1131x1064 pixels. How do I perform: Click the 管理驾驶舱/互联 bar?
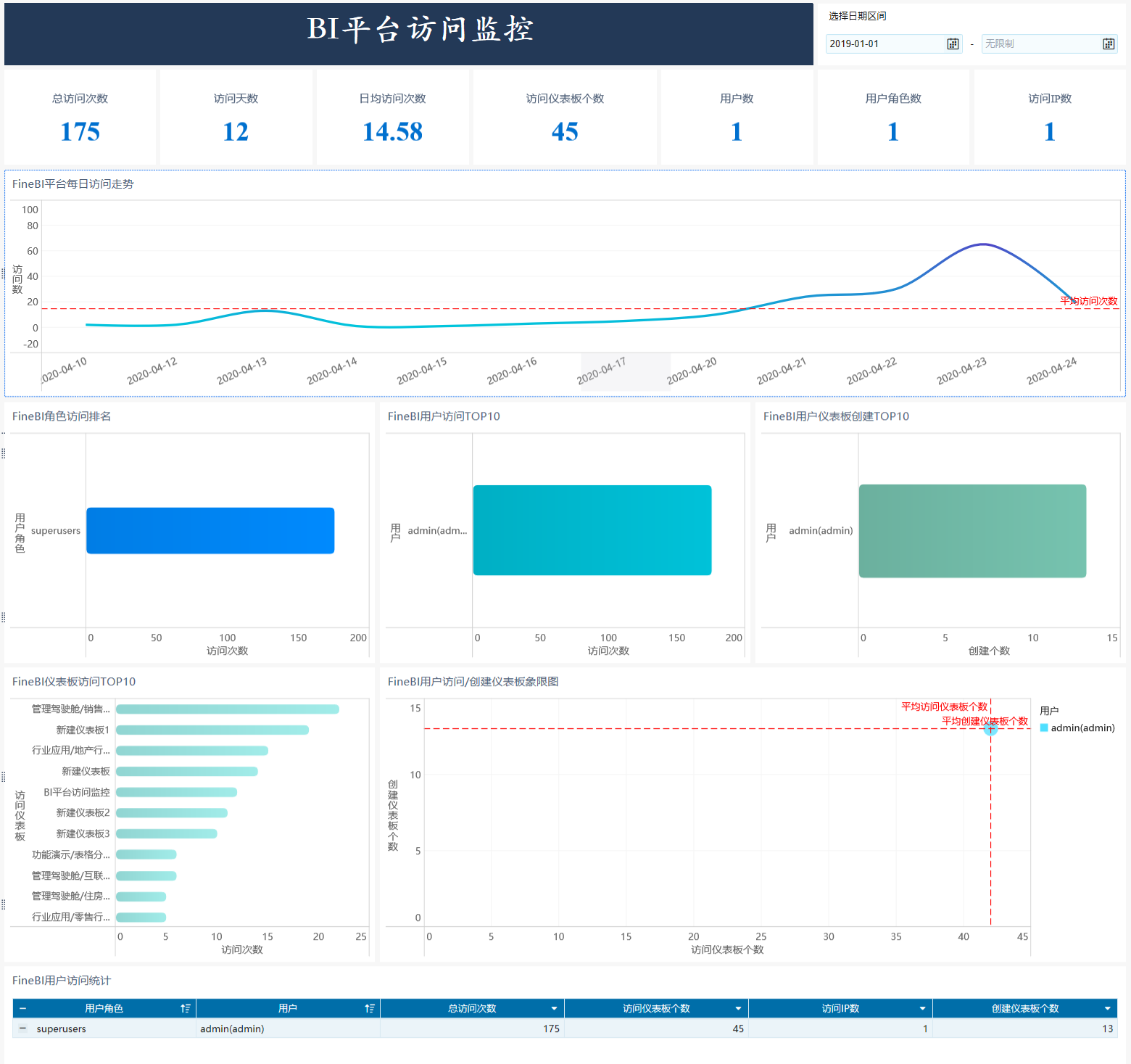[146, 875]
